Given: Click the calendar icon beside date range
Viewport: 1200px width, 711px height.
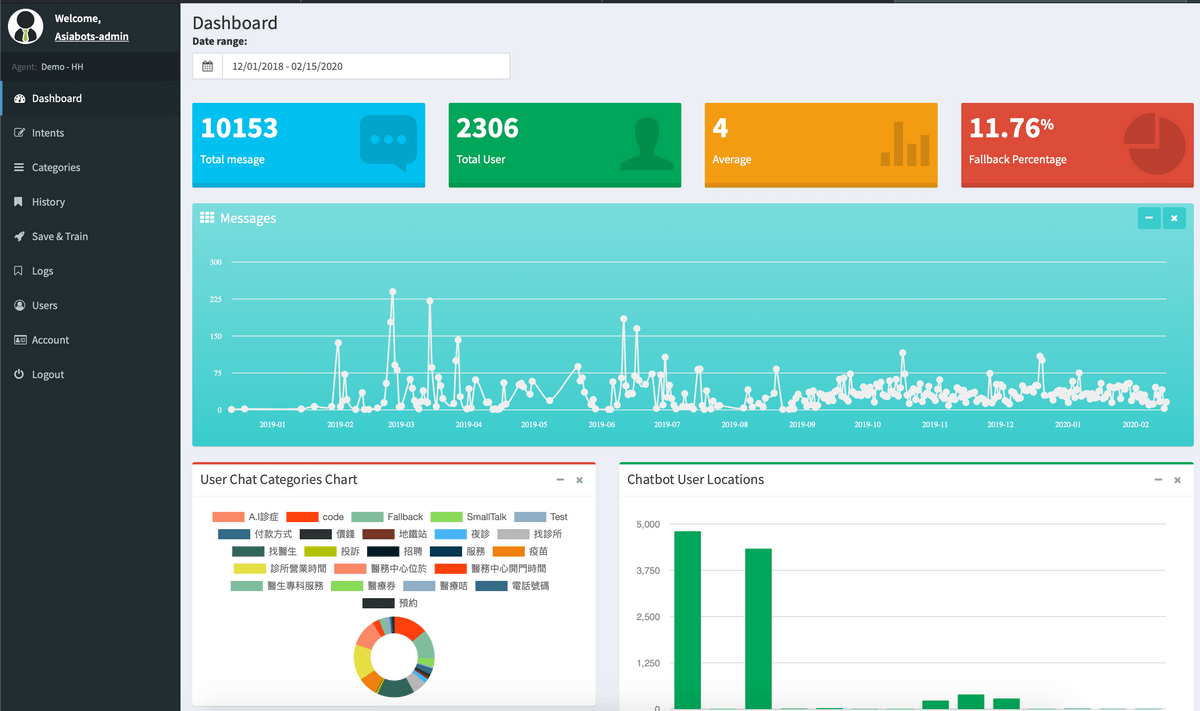Looking at the screenshot, I should click(x=207, y=67).
